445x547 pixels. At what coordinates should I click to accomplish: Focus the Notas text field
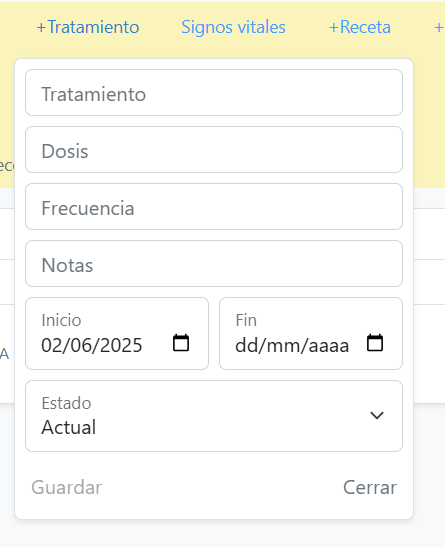pos(214,264)
